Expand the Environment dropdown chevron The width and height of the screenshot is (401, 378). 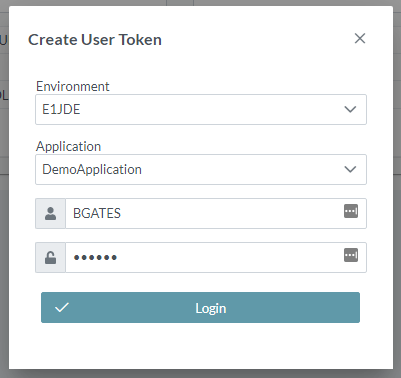(350, 109)
